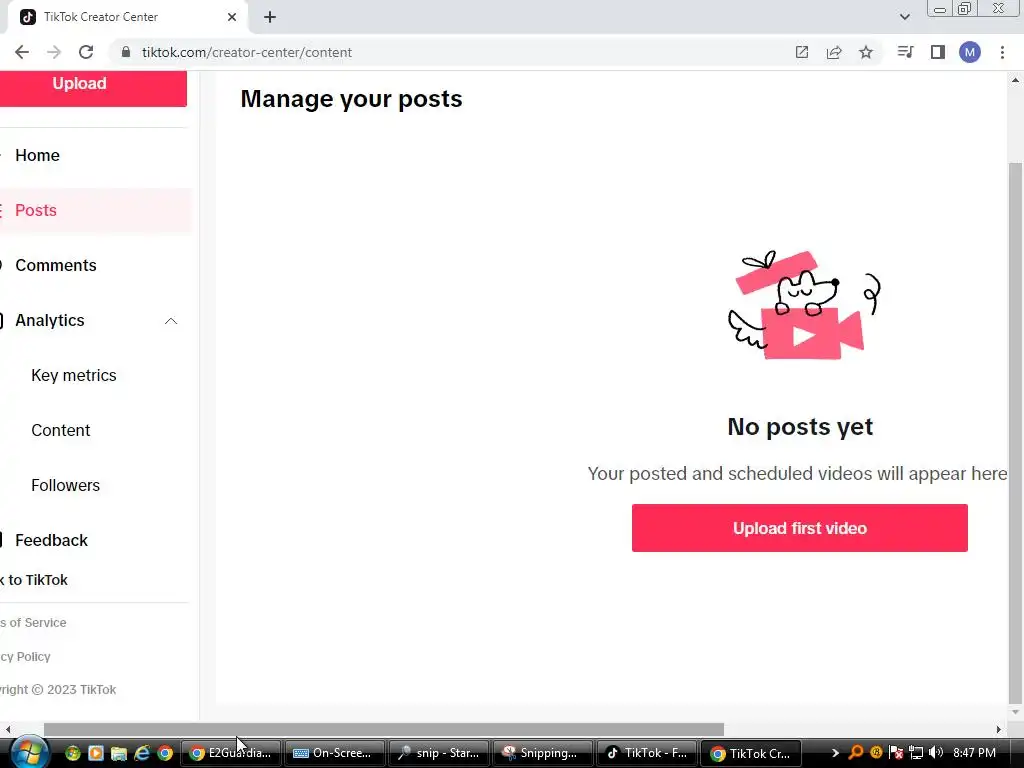Toggle the browser side panel icon
The height and width of the screenshot is (768, 1024).
tap(938, 52)
